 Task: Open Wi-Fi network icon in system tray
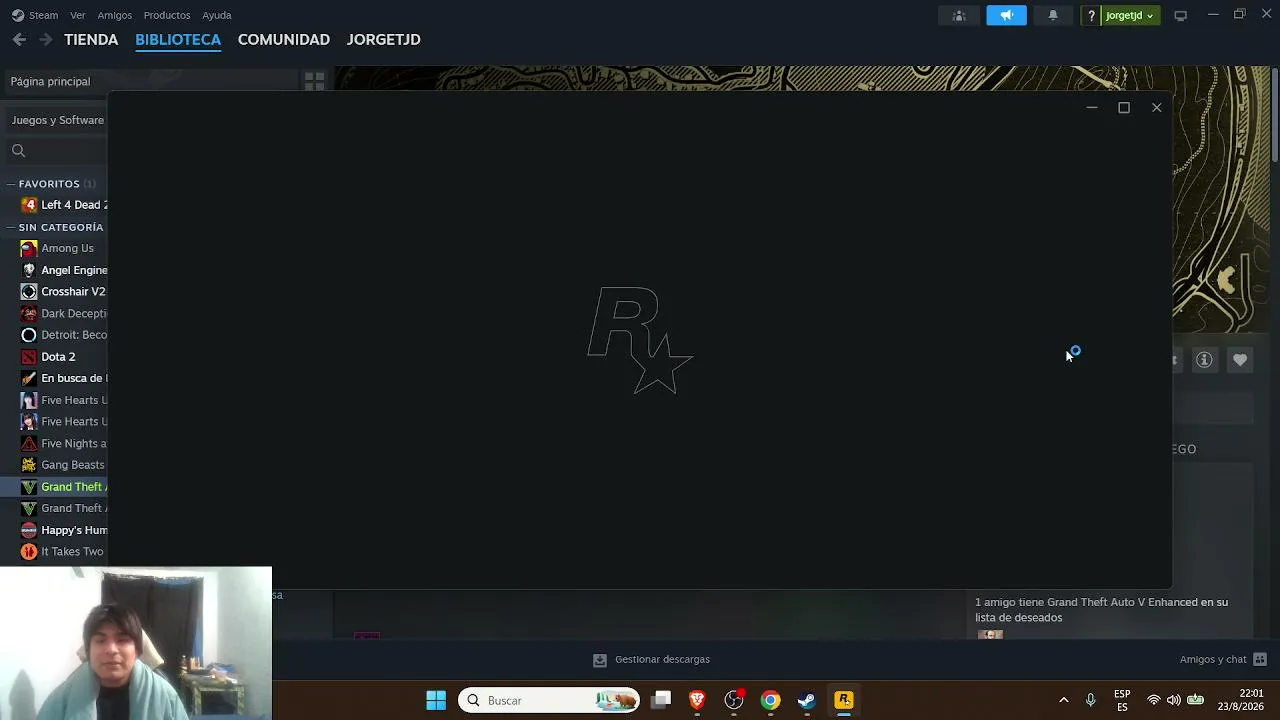click(x=1154, y=700)
